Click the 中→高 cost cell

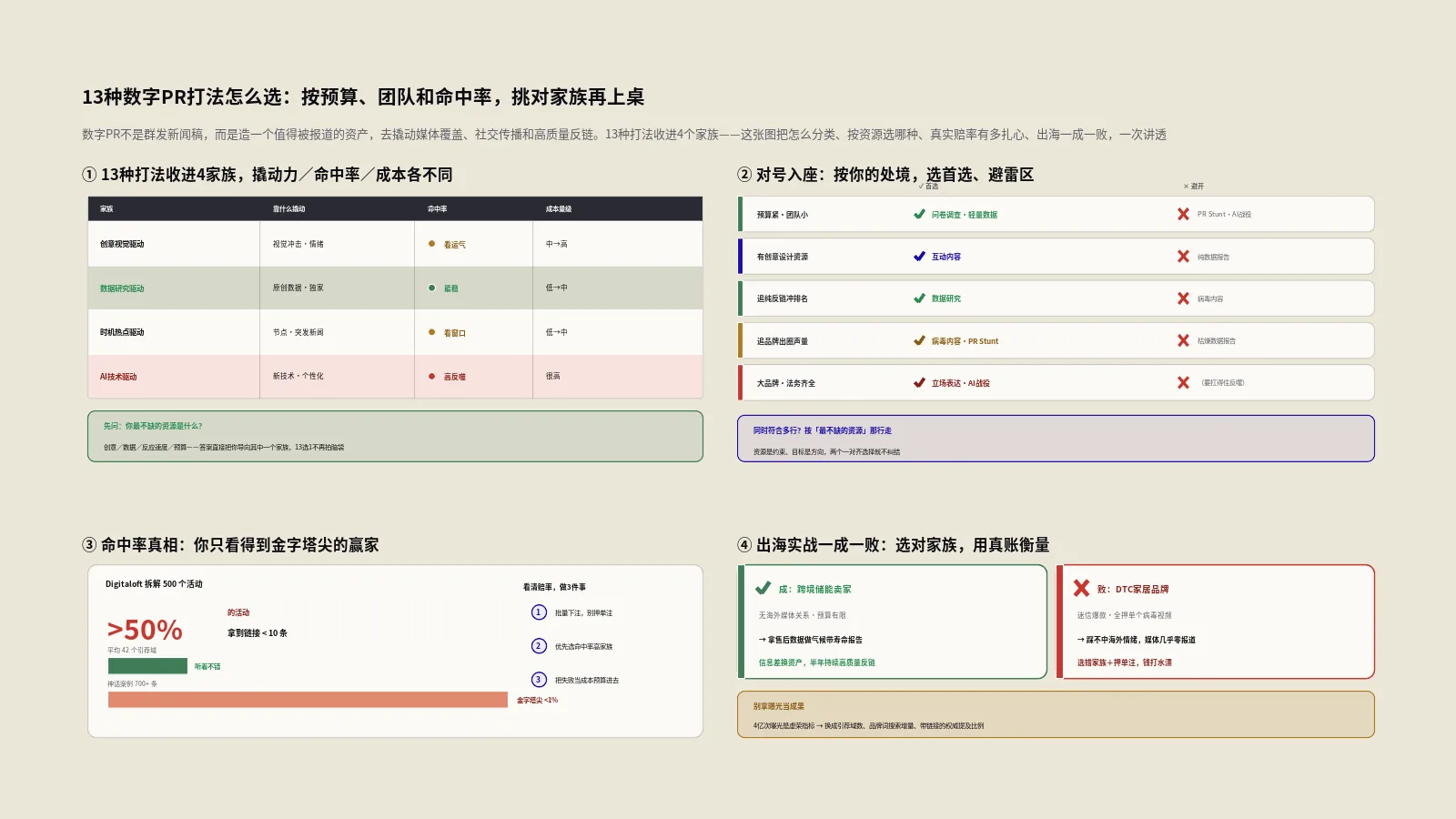point(556,244)
